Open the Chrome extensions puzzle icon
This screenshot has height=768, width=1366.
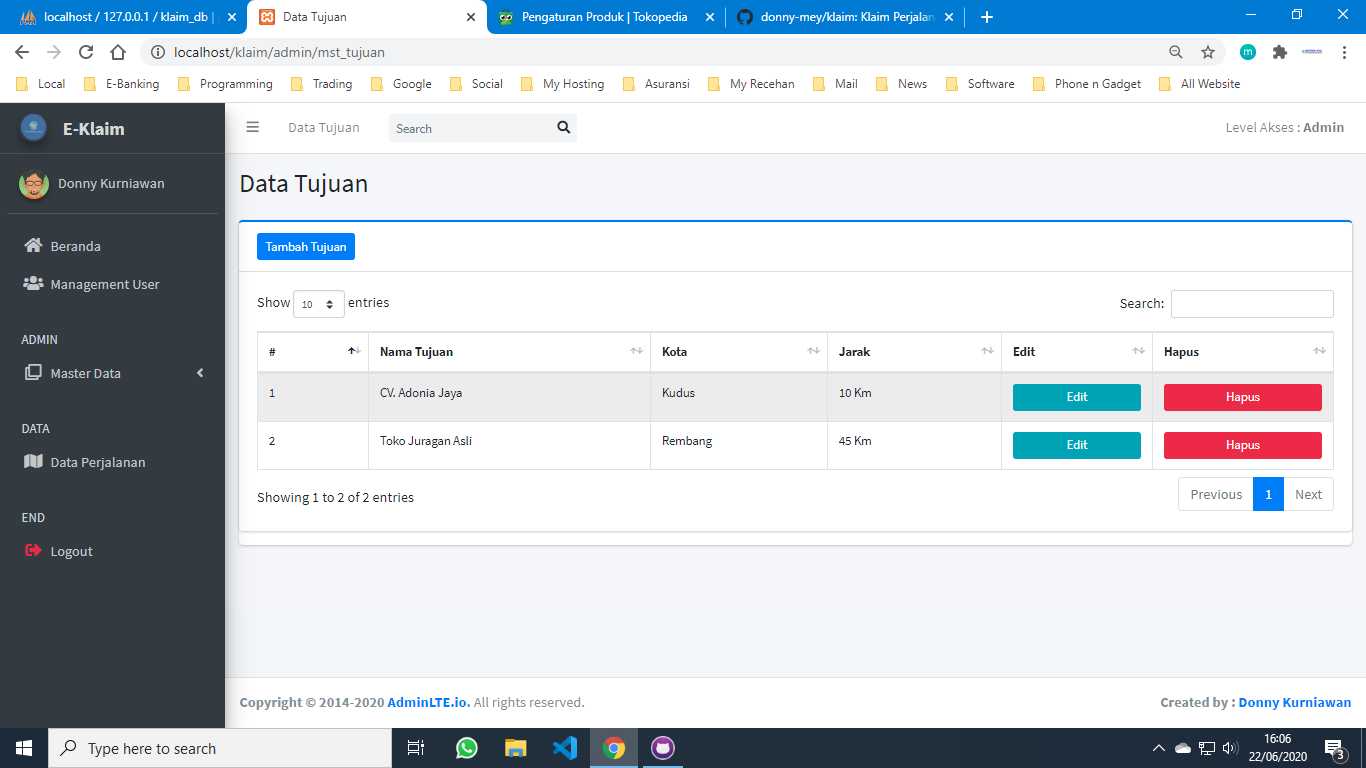1279,52
